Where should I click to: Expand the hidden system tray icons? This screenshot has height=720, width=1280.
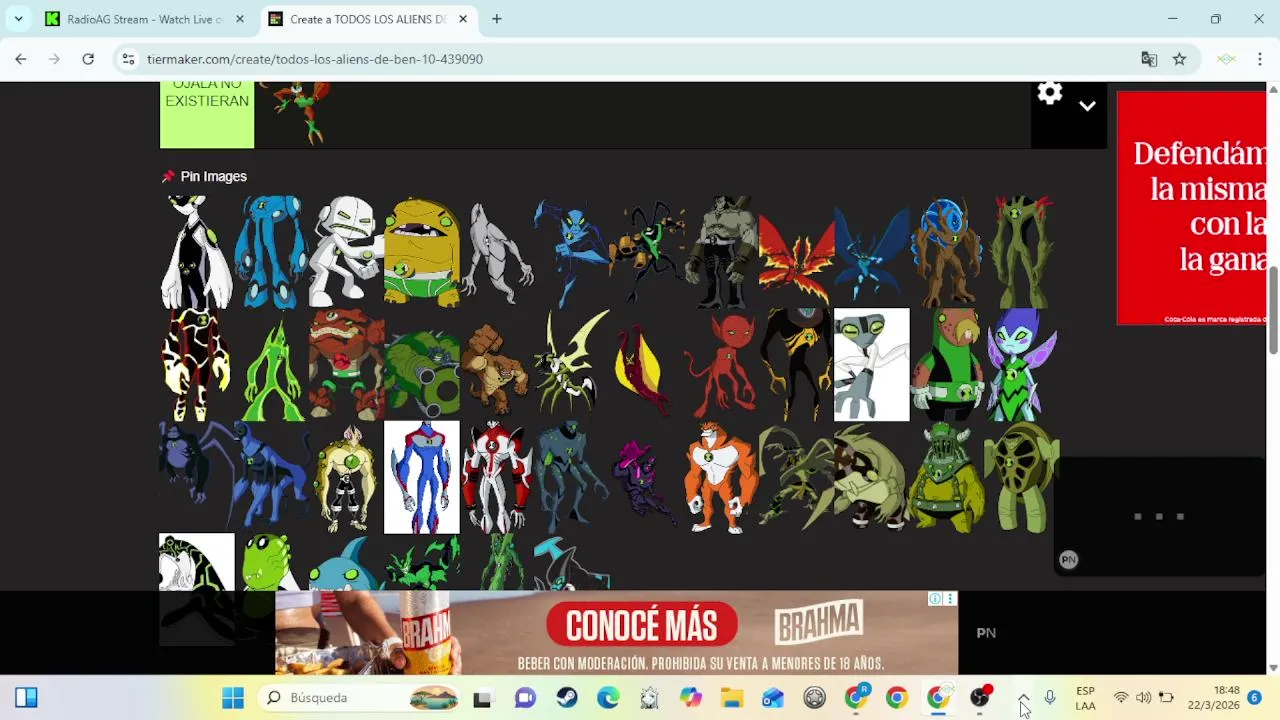point(1023,698)
